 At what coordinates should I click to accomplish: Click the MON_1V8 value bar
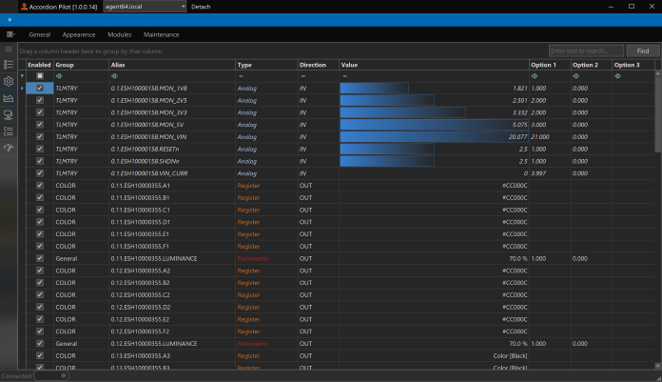tap(374, 88)
